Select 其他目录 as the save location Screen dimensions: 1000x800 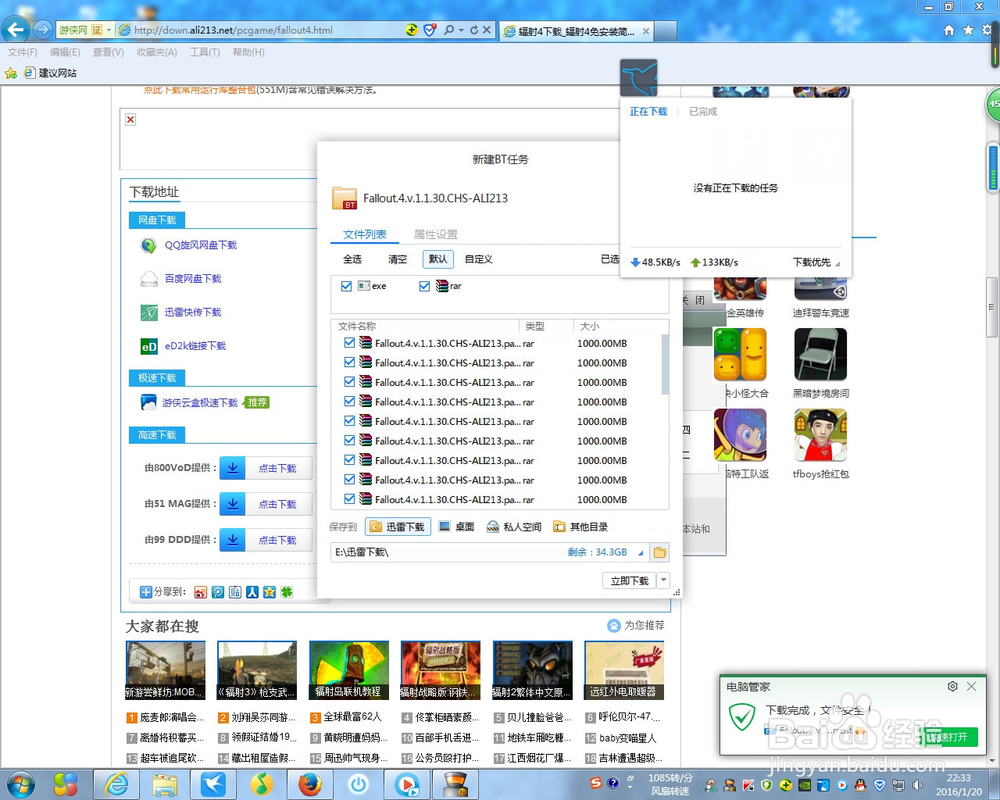[x=580, y=526]
